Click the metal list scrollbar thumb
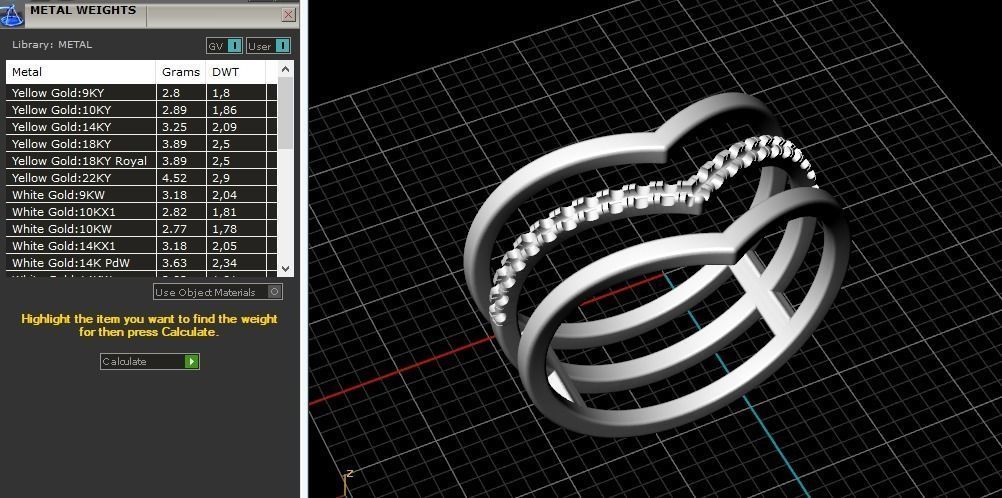The width and height of the screenshot is (1002, 498). [x=285, y=114]
